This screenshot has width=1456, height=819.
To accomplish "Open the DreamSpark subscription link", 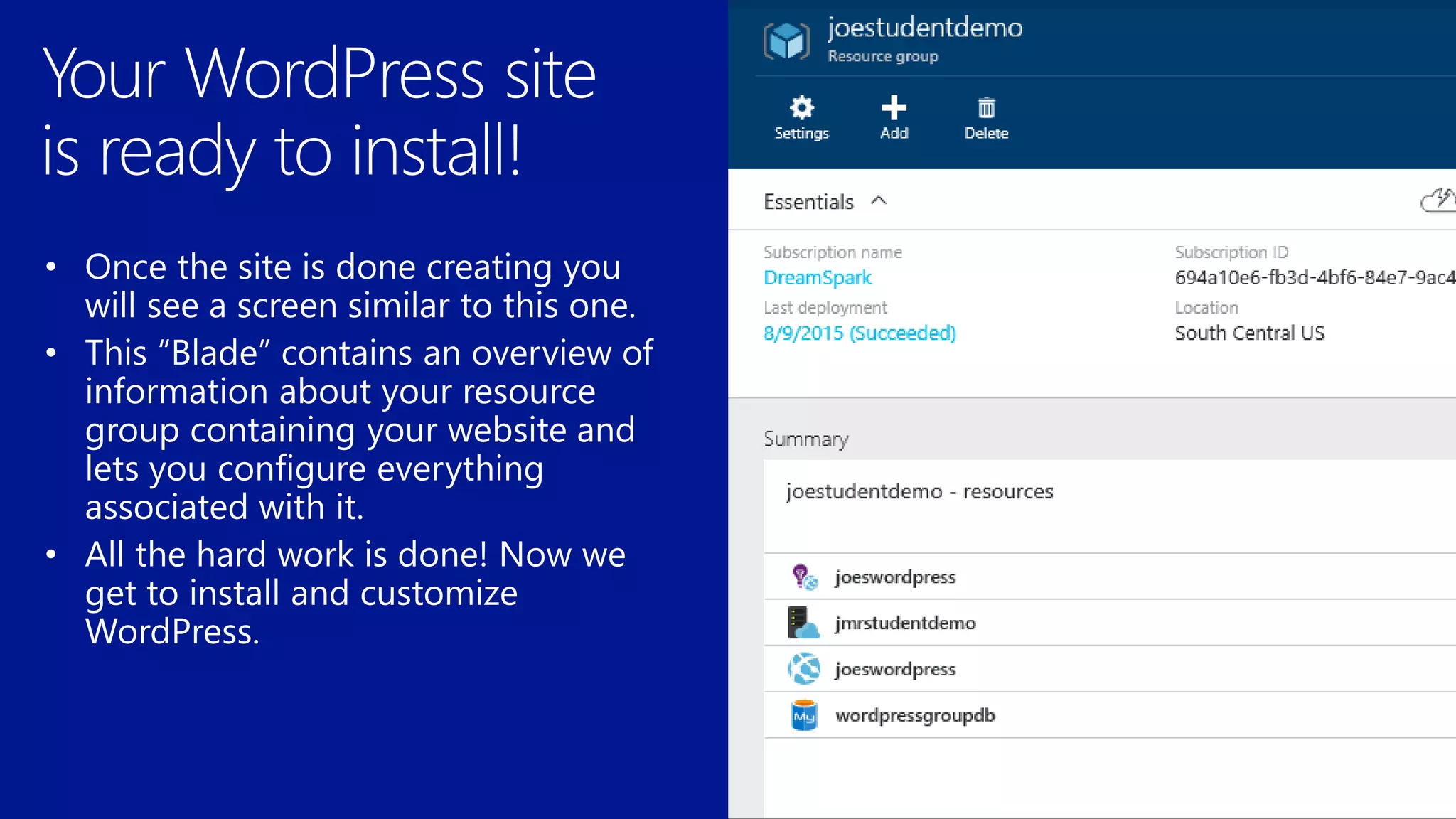I will point(817,278).
